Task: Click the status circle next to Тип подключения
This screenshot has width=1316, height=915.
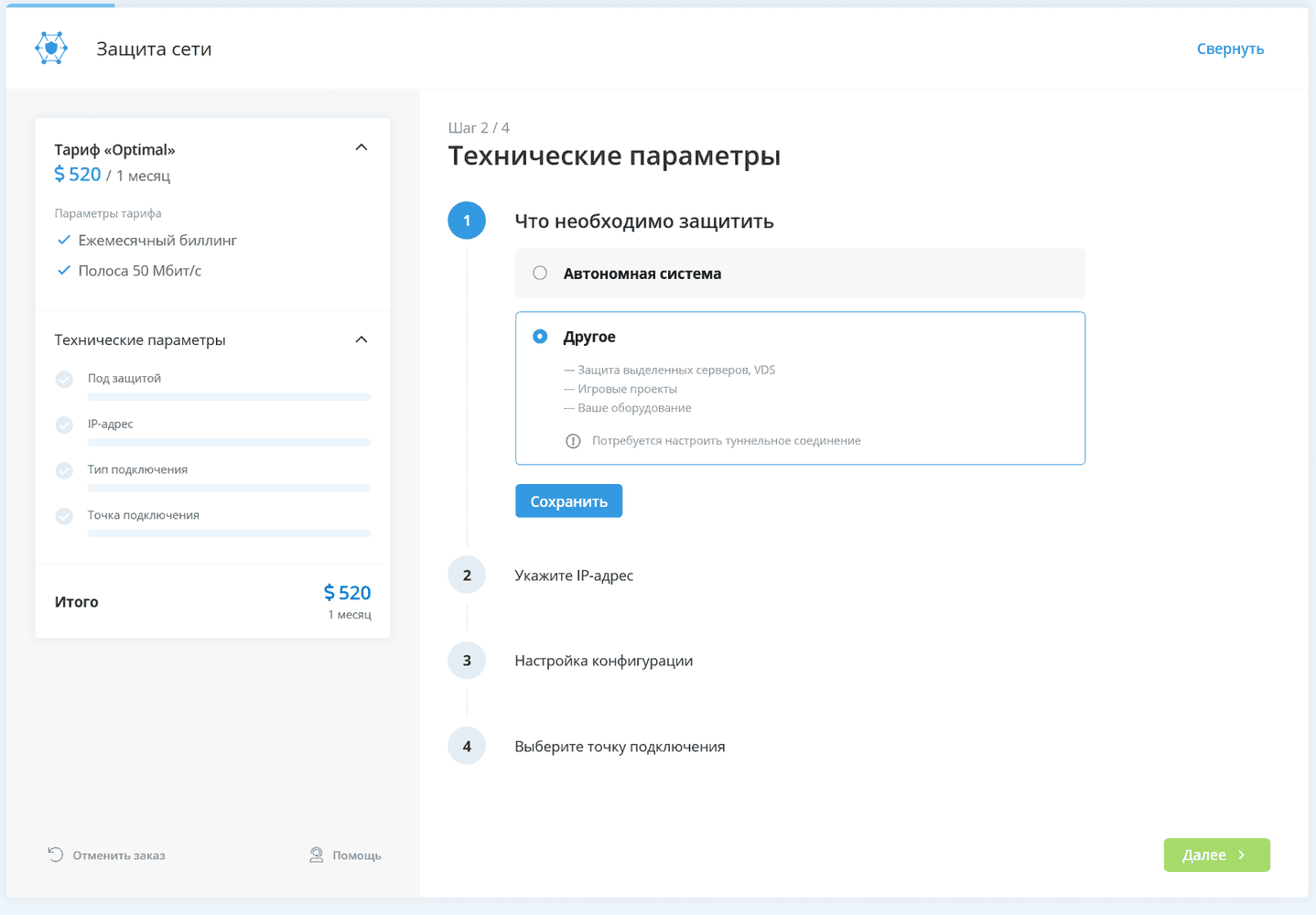Action: click(64, 470)
